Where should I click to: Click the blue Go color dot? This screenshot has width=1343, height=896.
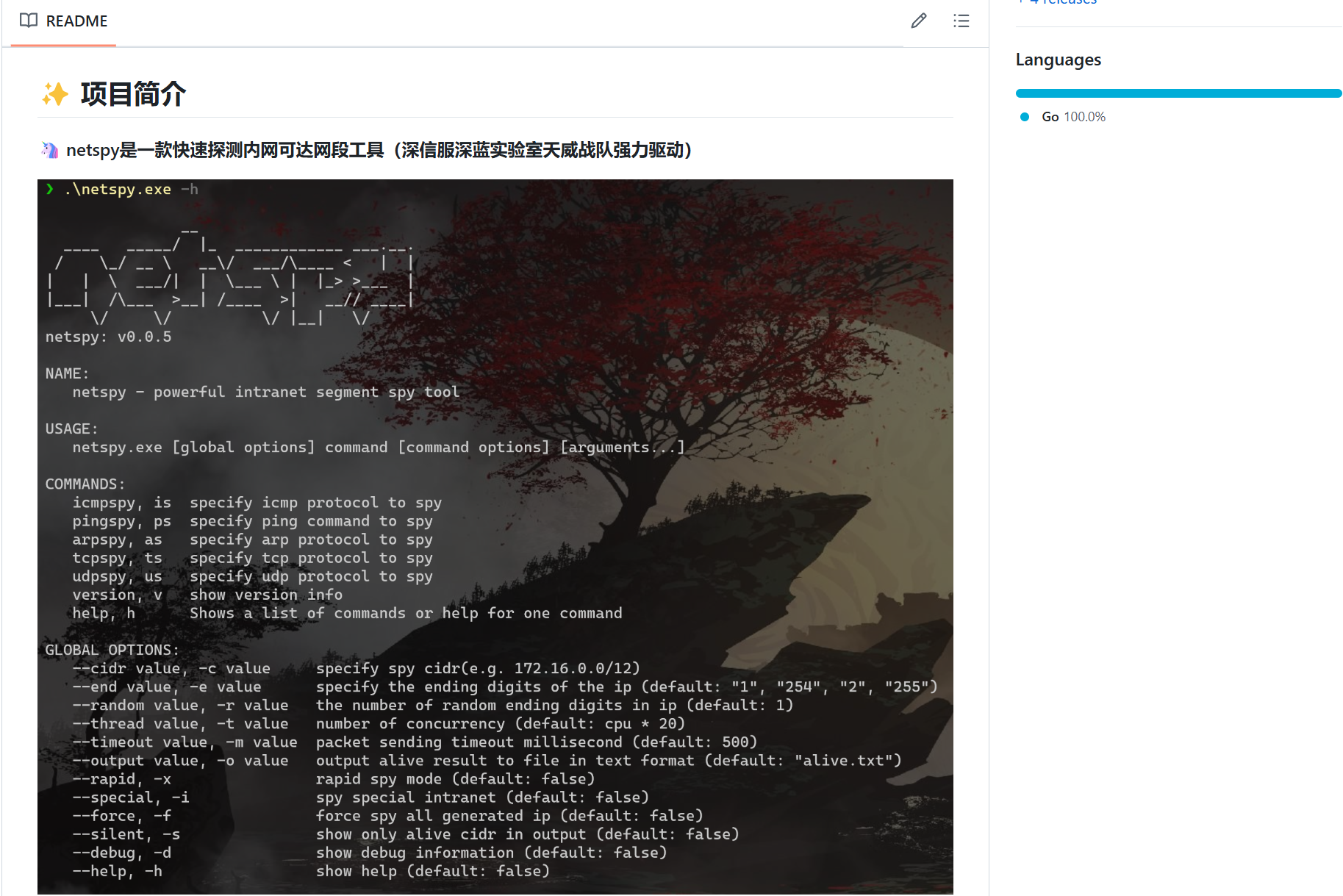pos(1025,117)
